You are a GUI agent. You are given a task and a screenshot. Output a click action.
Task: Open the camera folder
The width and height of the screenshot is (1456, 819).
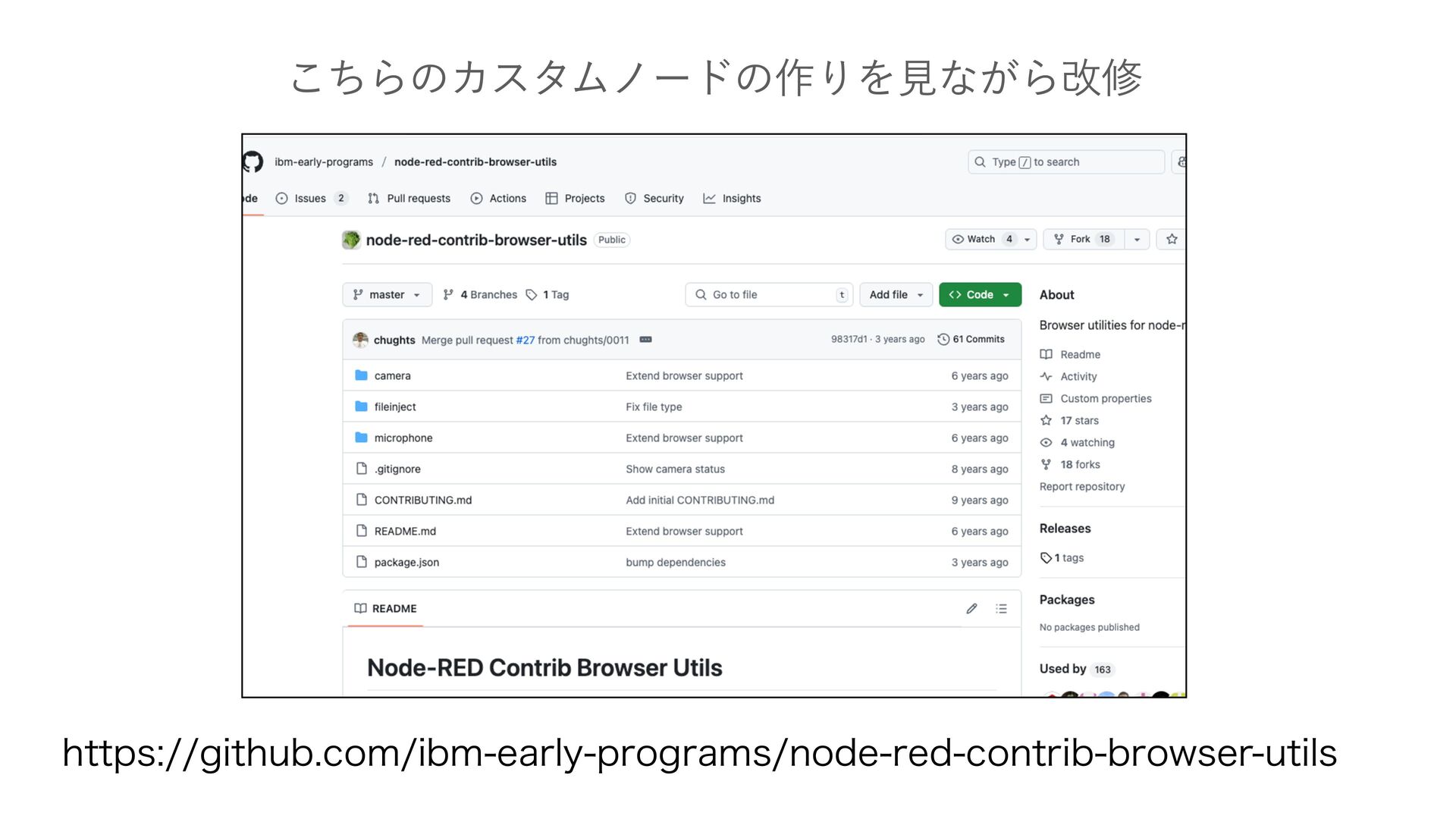(x=392, y=375)
